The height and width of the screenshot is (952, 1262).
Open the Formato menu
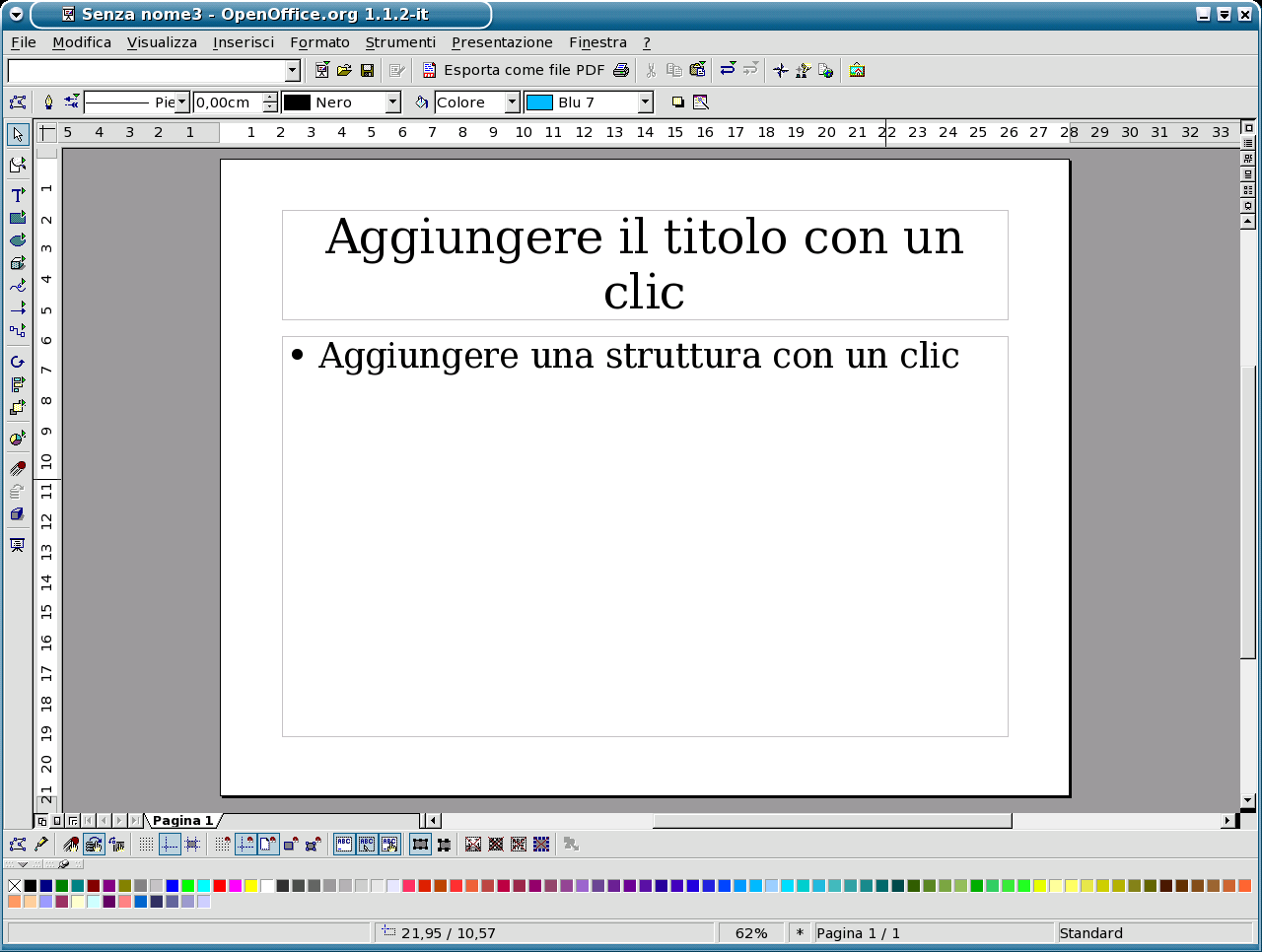click(319, 42)
